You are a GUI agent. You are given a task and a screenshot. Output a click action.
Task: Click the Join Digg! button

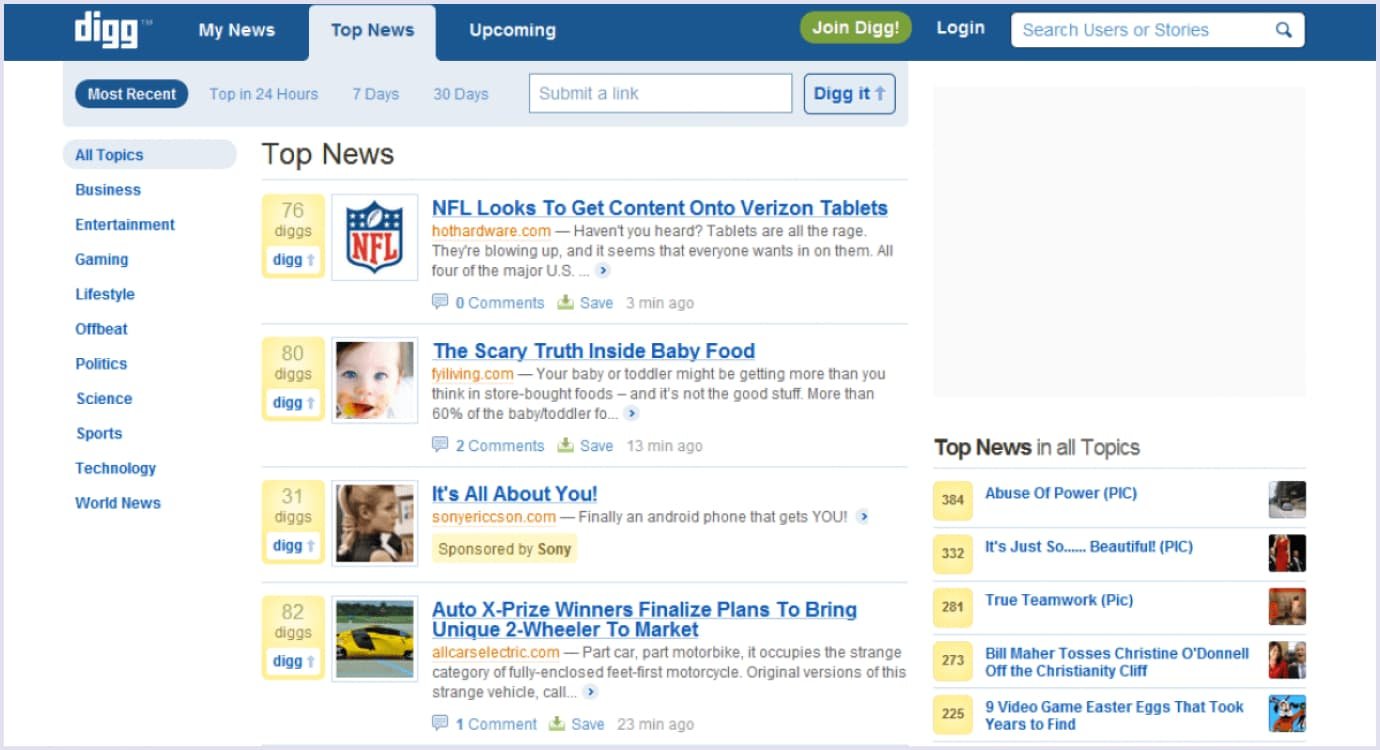point(856,28)
